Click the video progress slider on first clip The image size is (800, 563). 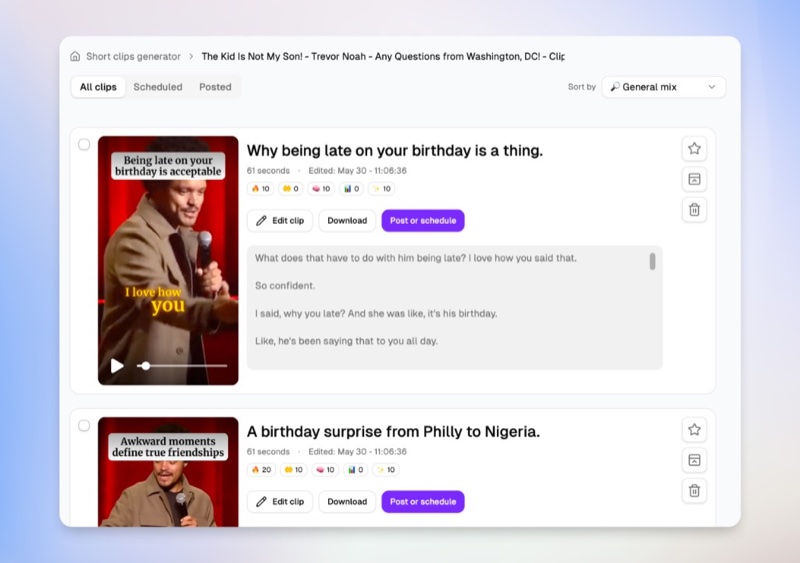click(182, 365)
